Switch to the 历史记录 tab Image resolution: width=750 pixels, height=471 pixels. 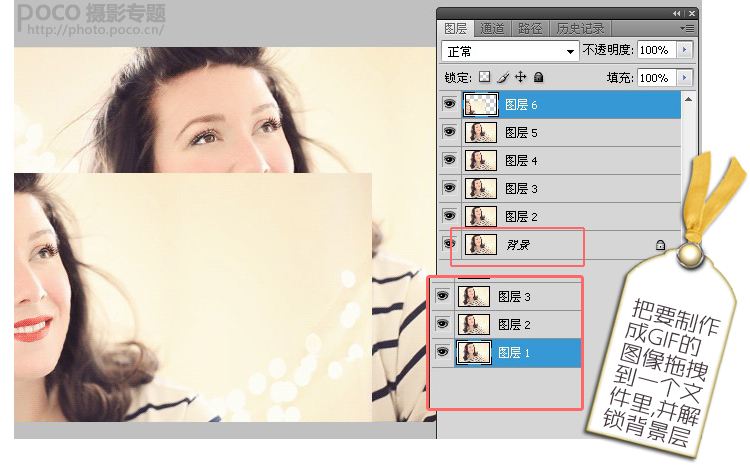(580, 29)
